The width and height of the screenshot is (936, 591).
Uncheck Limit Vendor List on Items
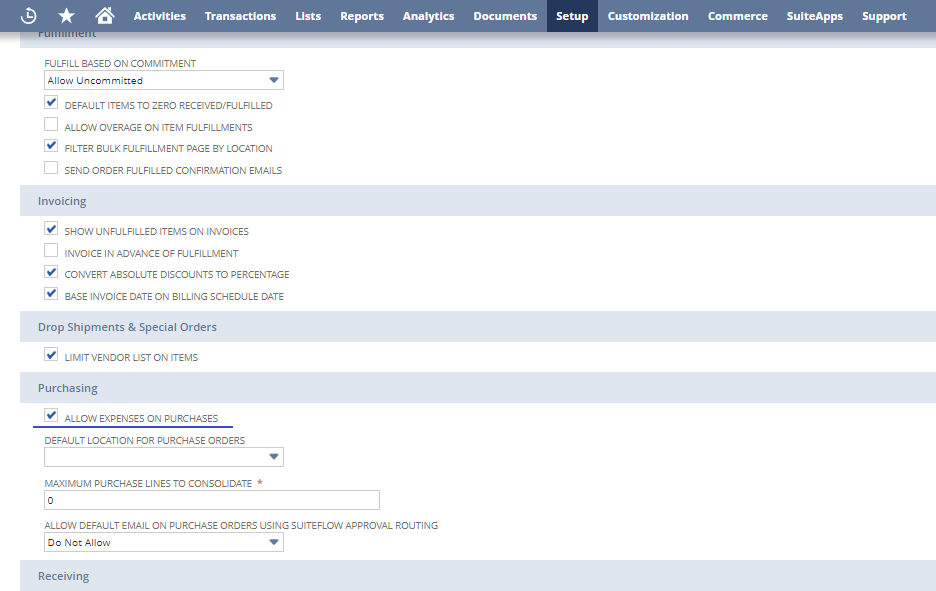point(51,354)
